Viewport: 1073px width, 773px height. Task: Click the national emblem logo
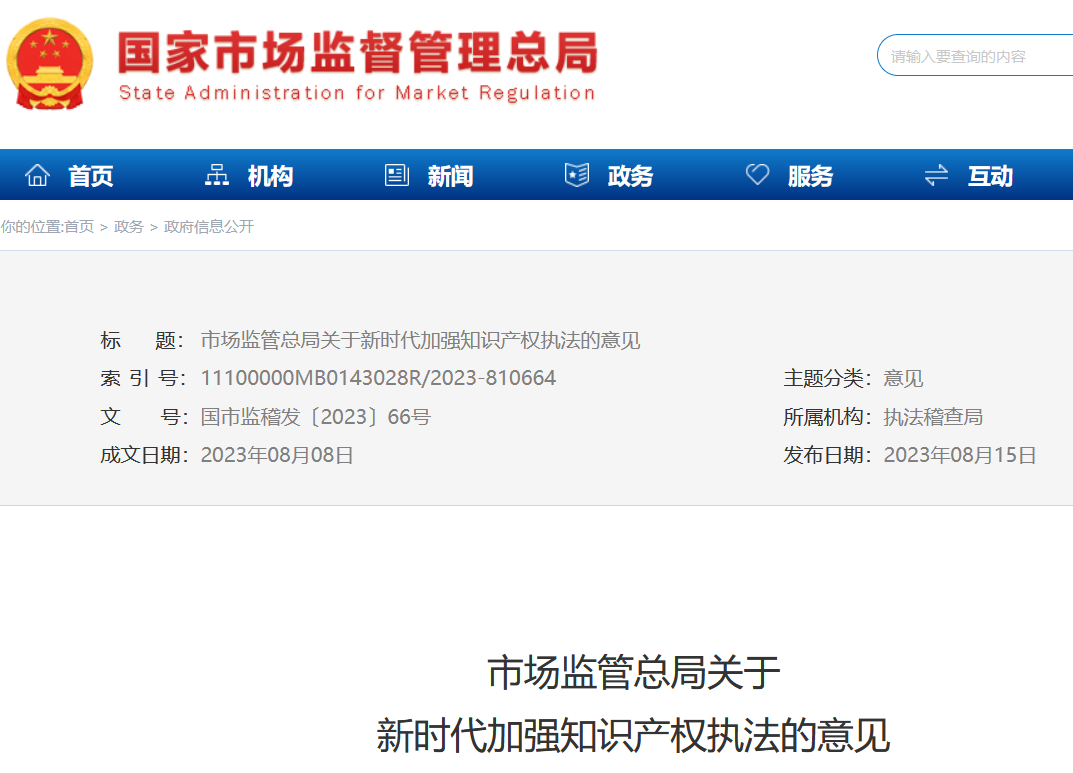(50, 64)
